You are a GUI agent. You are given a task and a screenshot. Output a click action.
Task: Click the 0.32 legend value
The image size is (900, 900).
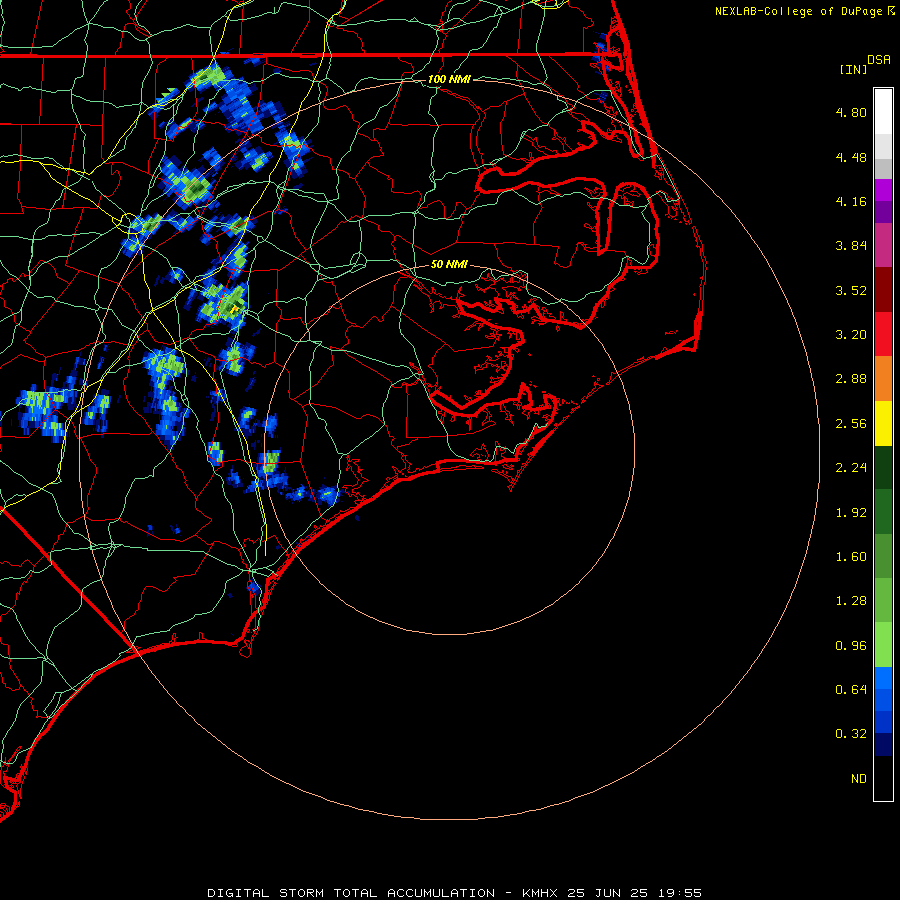851,734
